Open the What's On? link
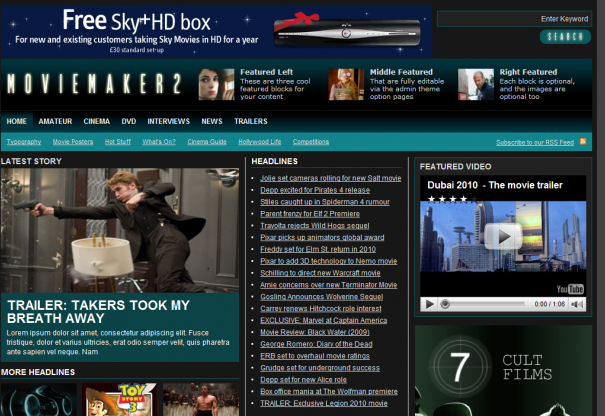The width and height of the screenshot is (605, 416). [159, 142]
